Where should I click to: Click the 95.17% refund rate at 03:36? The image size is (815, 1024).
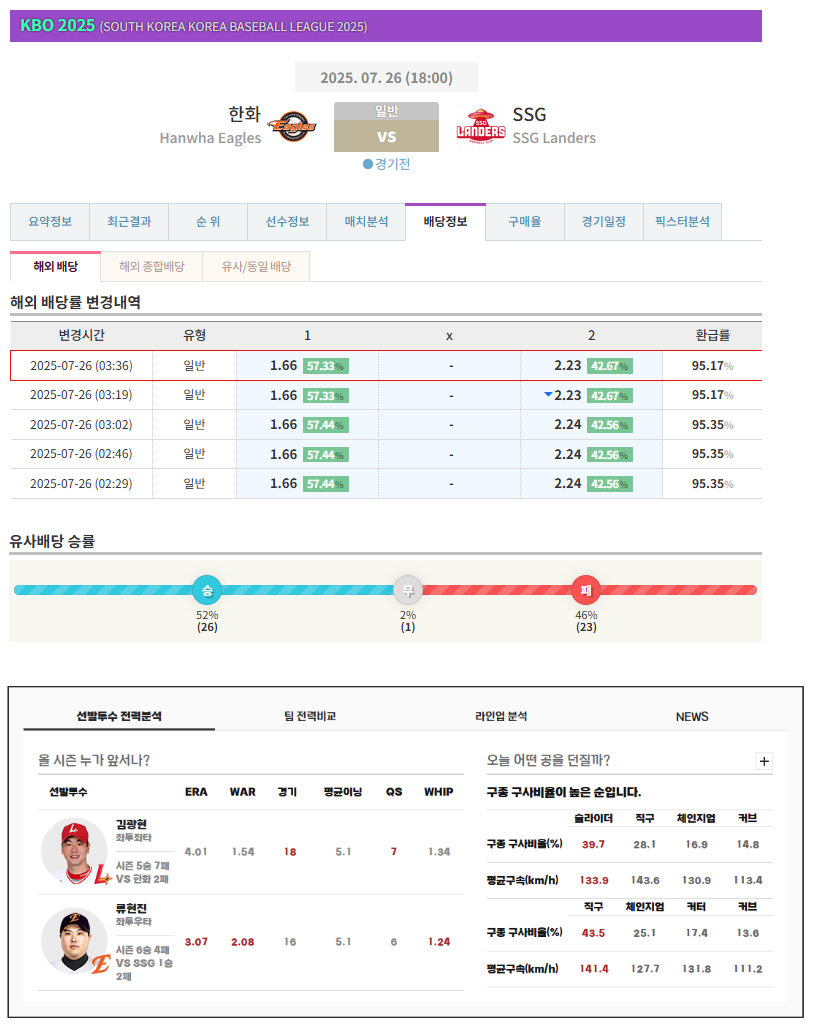click(x=712, y=366)
